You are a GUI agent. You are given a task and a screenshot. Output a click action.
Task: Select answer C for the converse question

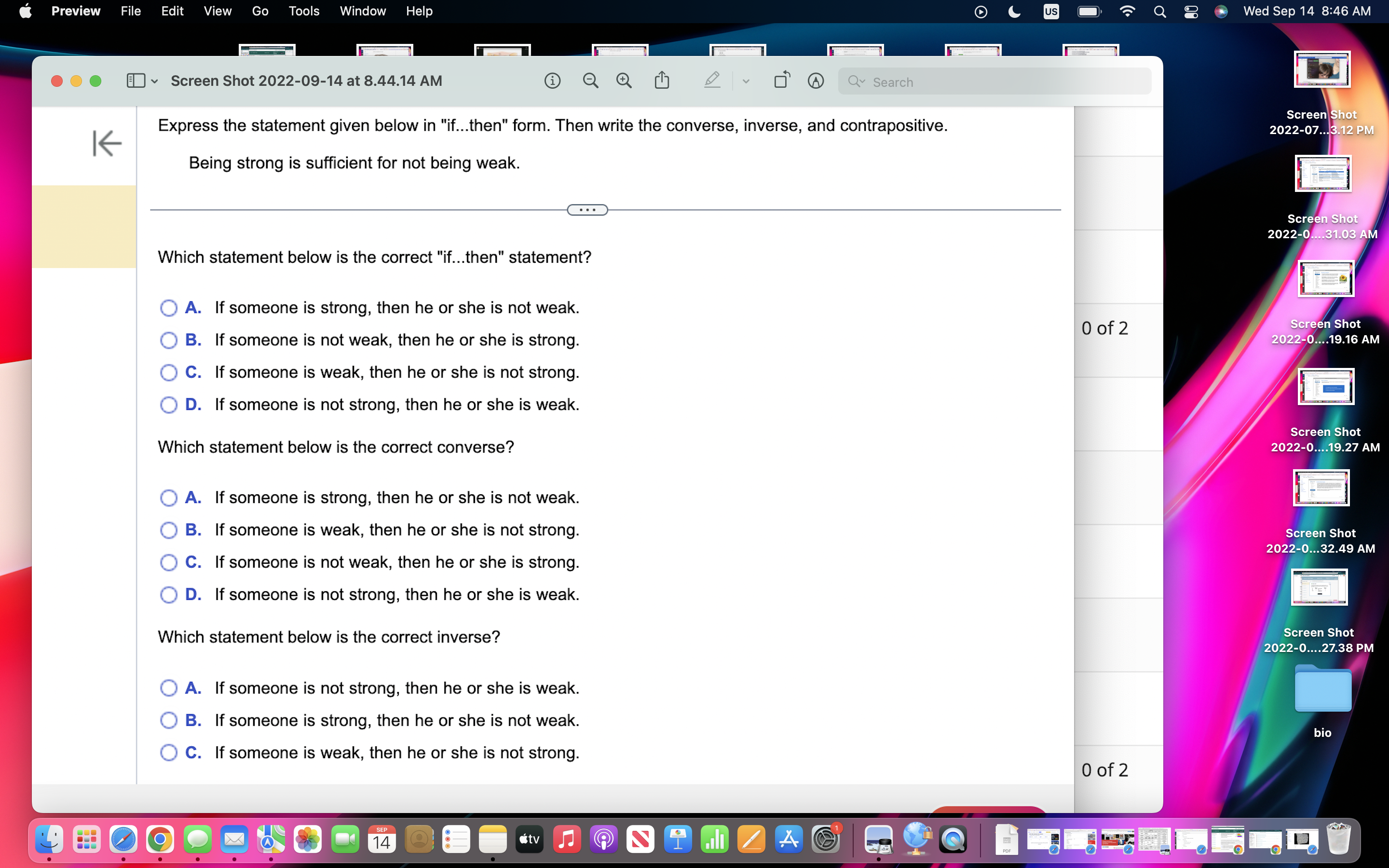click(168, 563)
